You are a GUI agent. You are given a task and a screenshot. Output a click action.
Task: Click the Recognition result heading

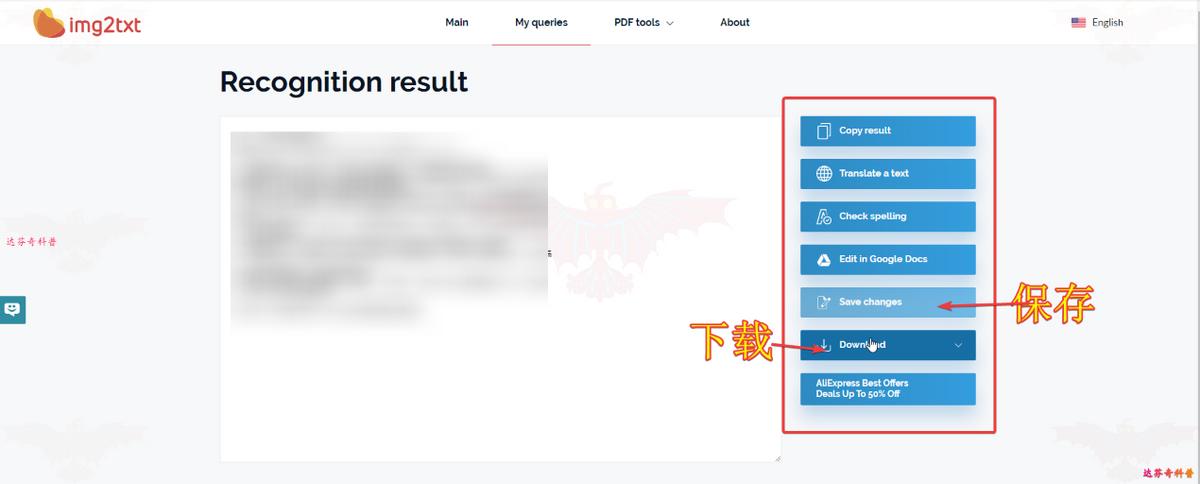tap(344, 82)
